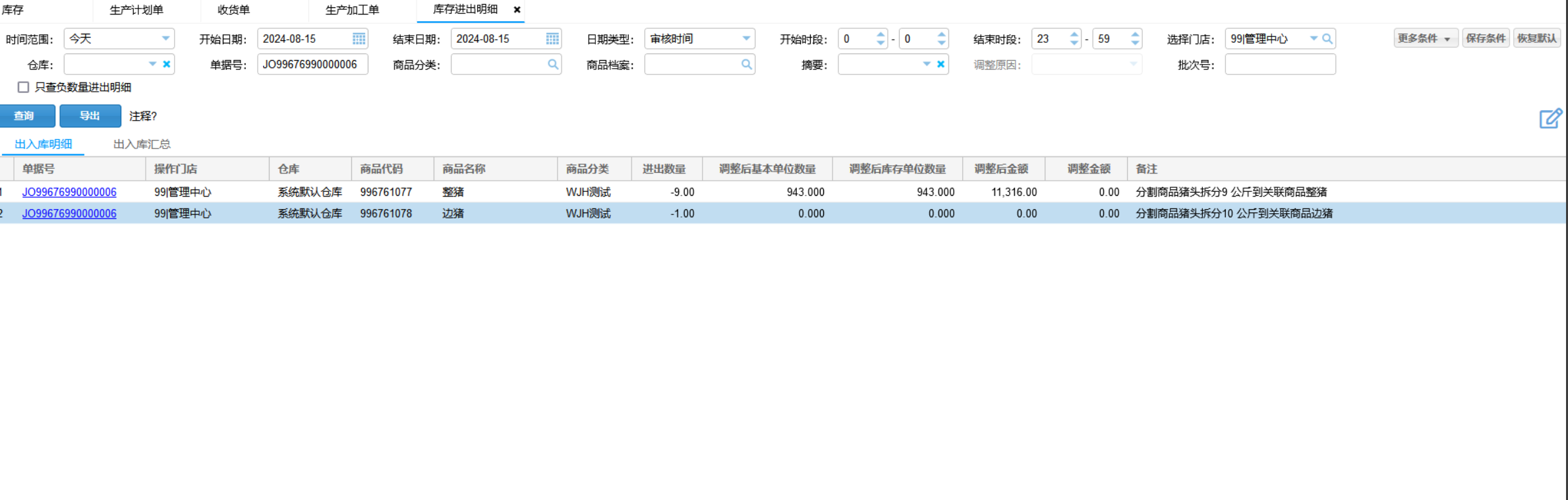This screenshot has width=1568, height=500.
Task: Expand the disabled 调整原因 dropdown
Action: [1133, 65]
